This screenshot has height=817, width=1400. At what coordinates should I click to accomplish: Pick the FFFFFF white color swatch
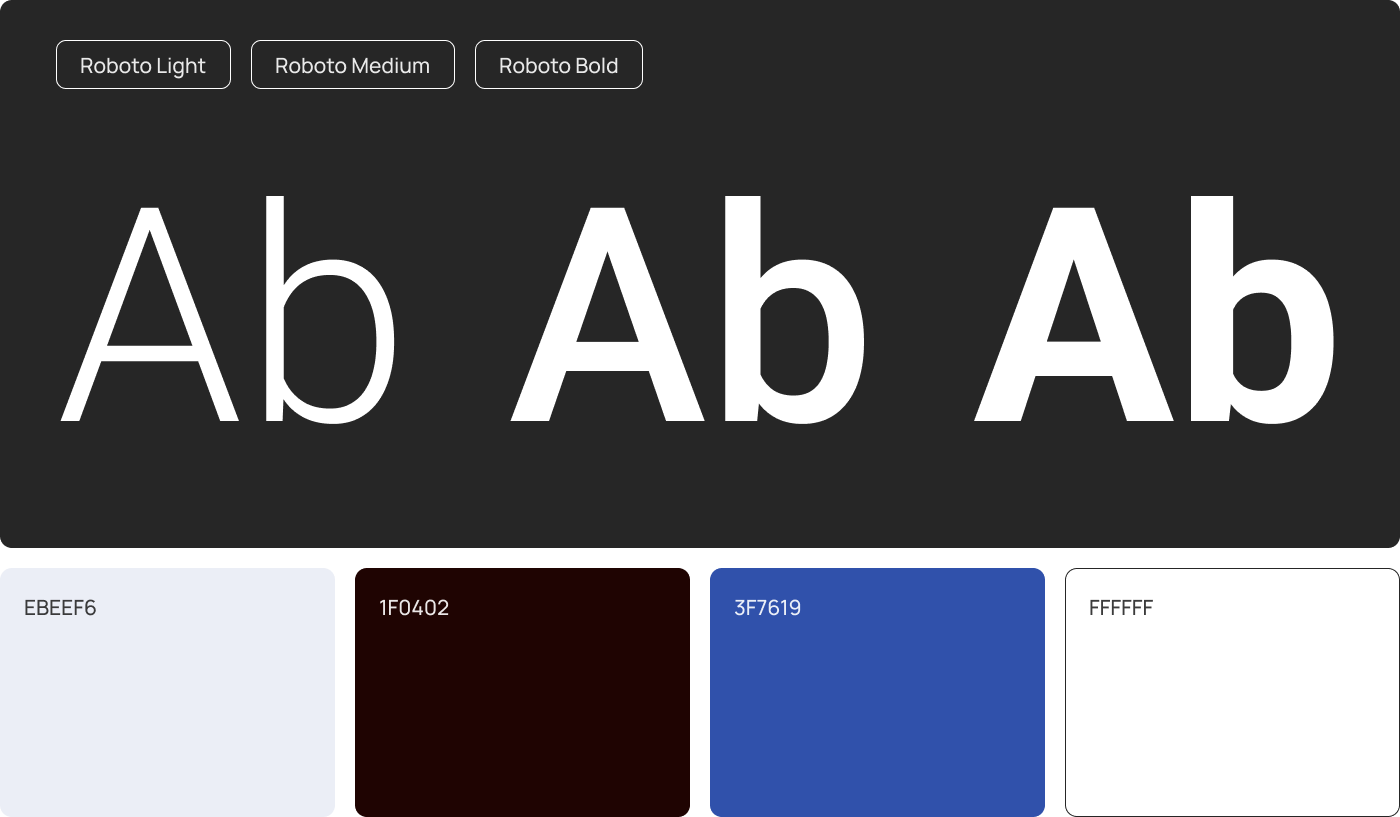tap(1232, 692)
